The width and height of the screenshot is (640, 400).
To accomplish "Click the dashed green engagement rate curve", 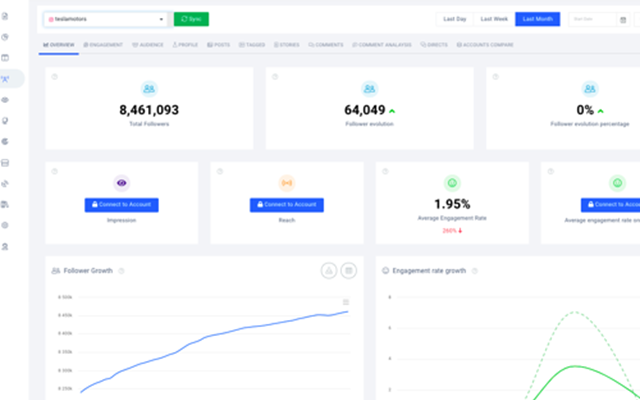I will [x=574, y=312].
